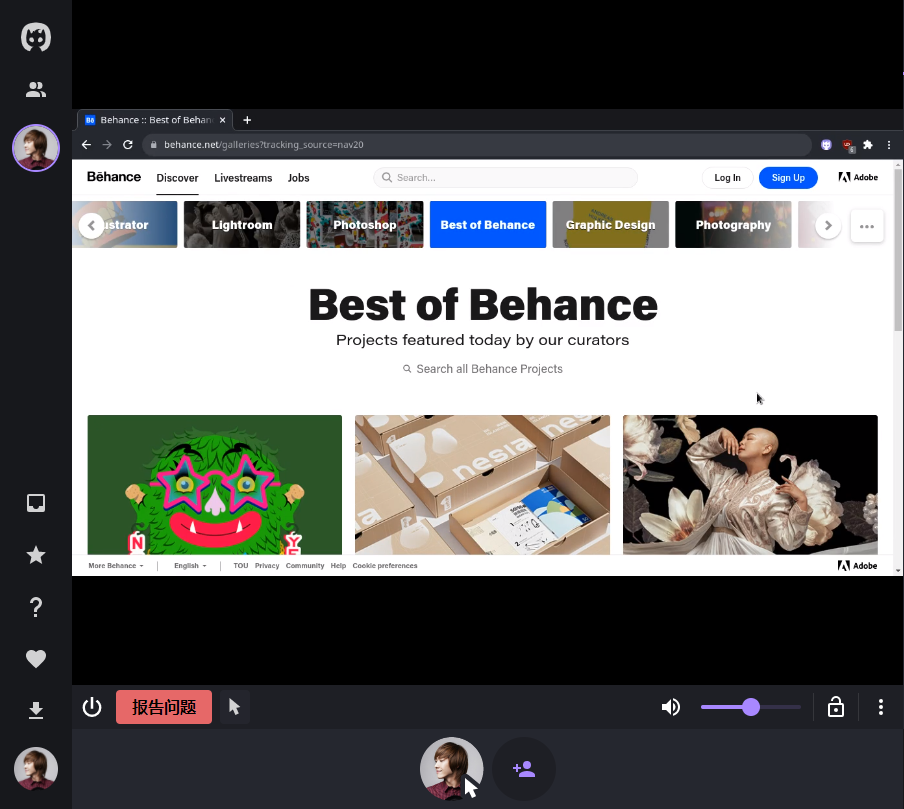Click Cookie preferences footer link
This screenshot has height=809, width=904.
[x=385, y=566]
